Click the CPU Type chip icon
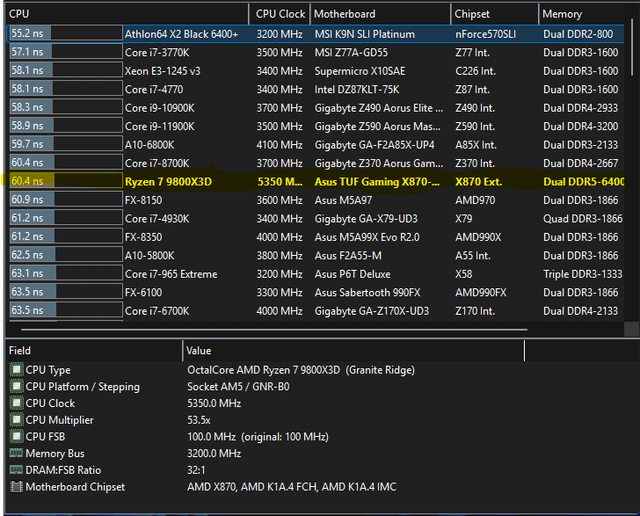The height and width of the screenshot is (516, 640). click(x=16, y=370)
